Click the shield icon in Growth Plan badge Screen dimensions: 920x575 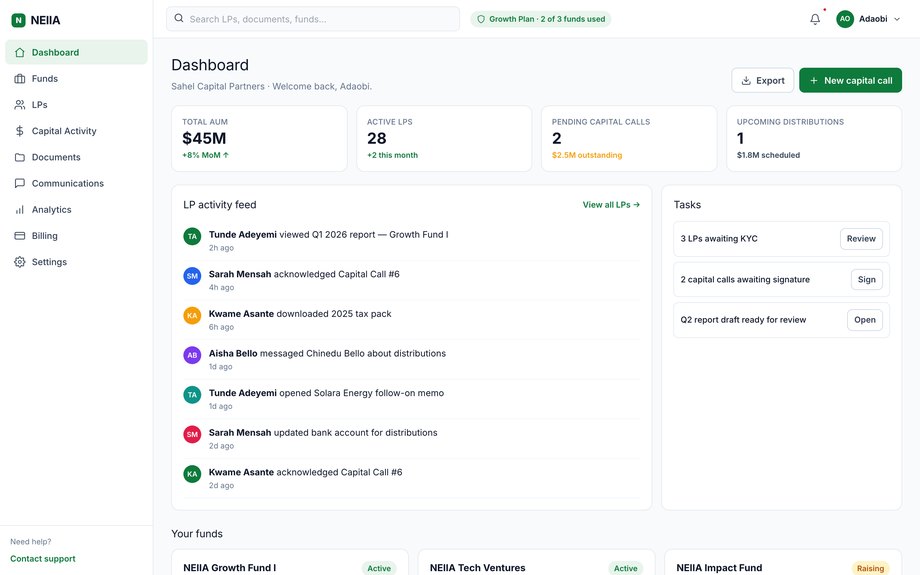pos(481,19)
